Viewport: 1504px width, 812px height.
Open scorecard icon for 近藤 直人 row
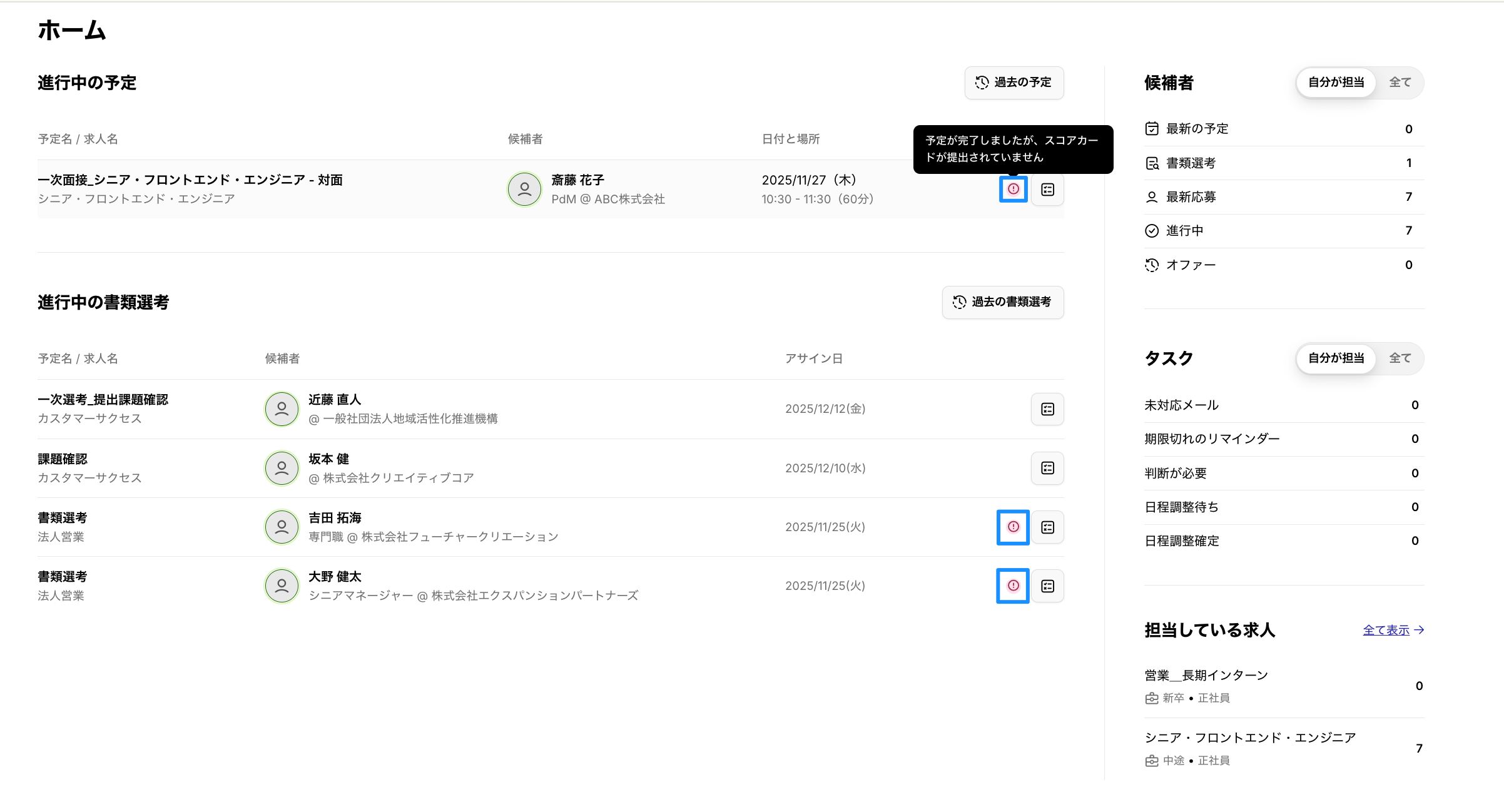(1047, 409)
